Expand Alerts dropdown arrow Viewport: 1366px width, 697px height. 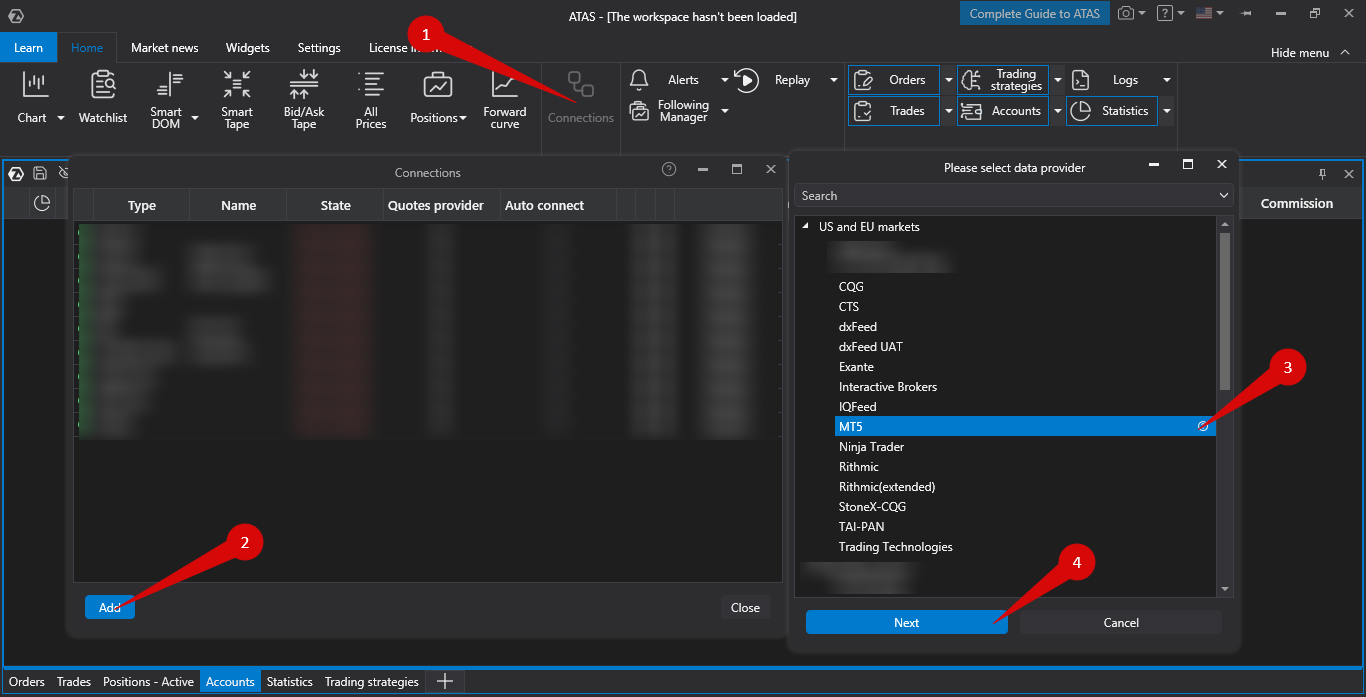point(725,80)
